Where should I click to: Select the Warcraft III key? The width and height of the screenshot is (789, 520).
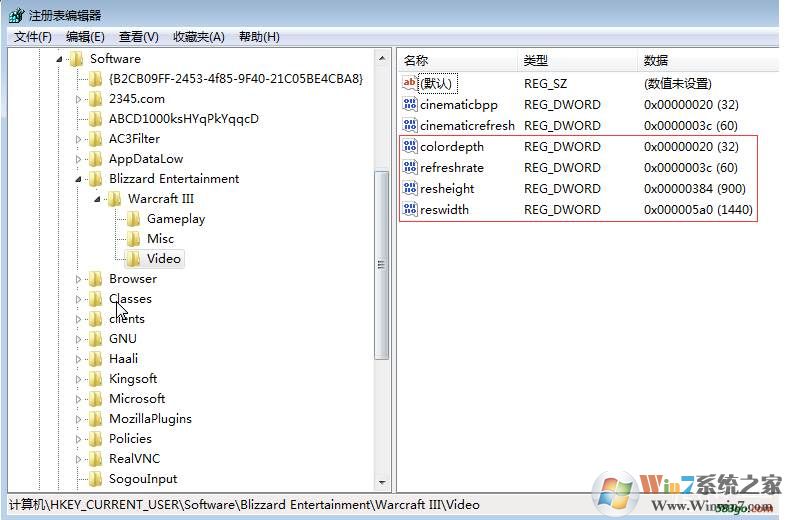(x=161, y=199)
